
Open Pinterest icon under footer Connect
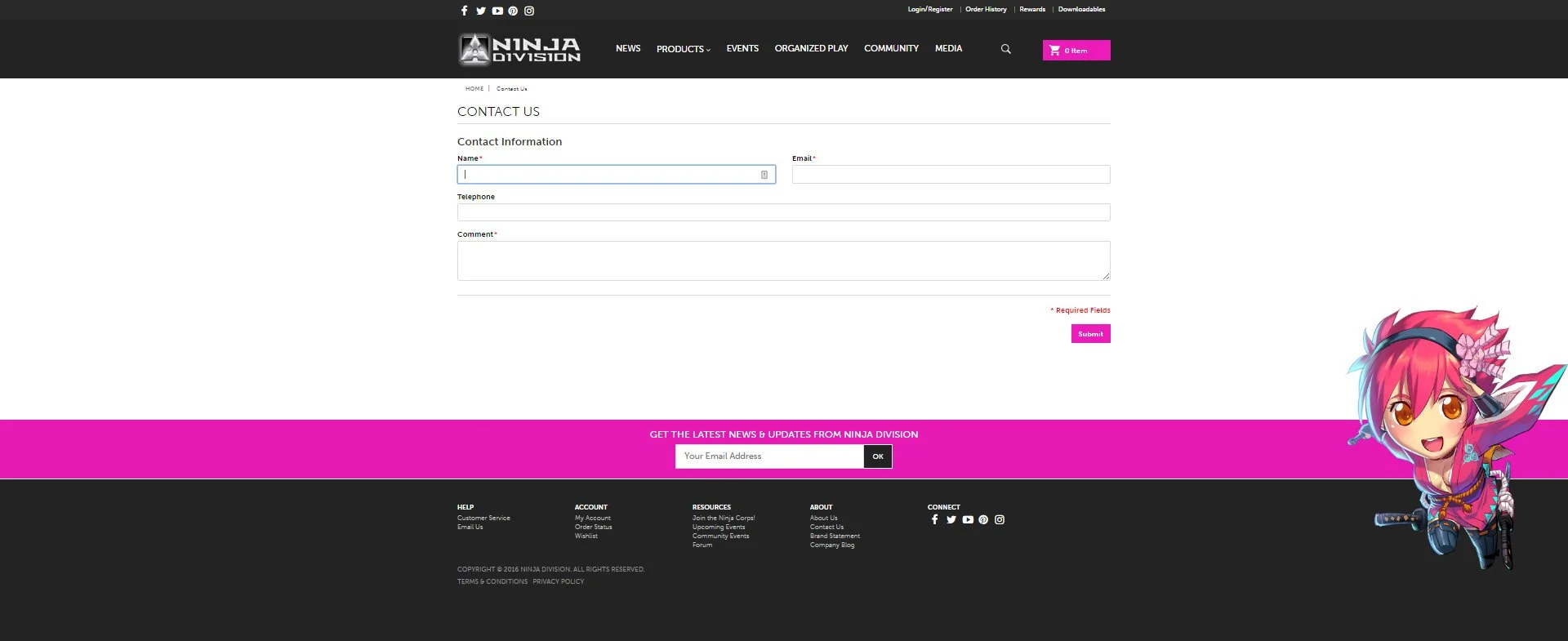point(983,519)
